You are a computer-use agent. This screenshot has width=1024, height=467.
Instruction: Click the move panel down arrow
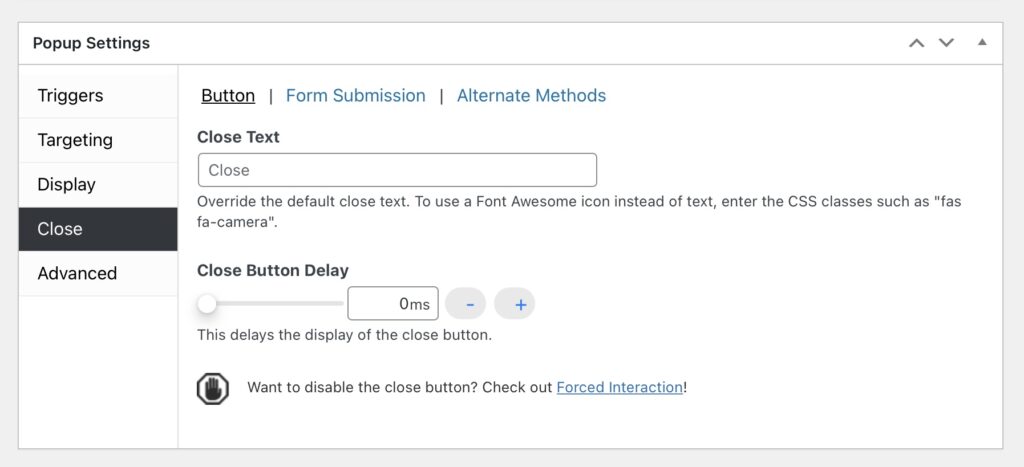coord(946,43)
